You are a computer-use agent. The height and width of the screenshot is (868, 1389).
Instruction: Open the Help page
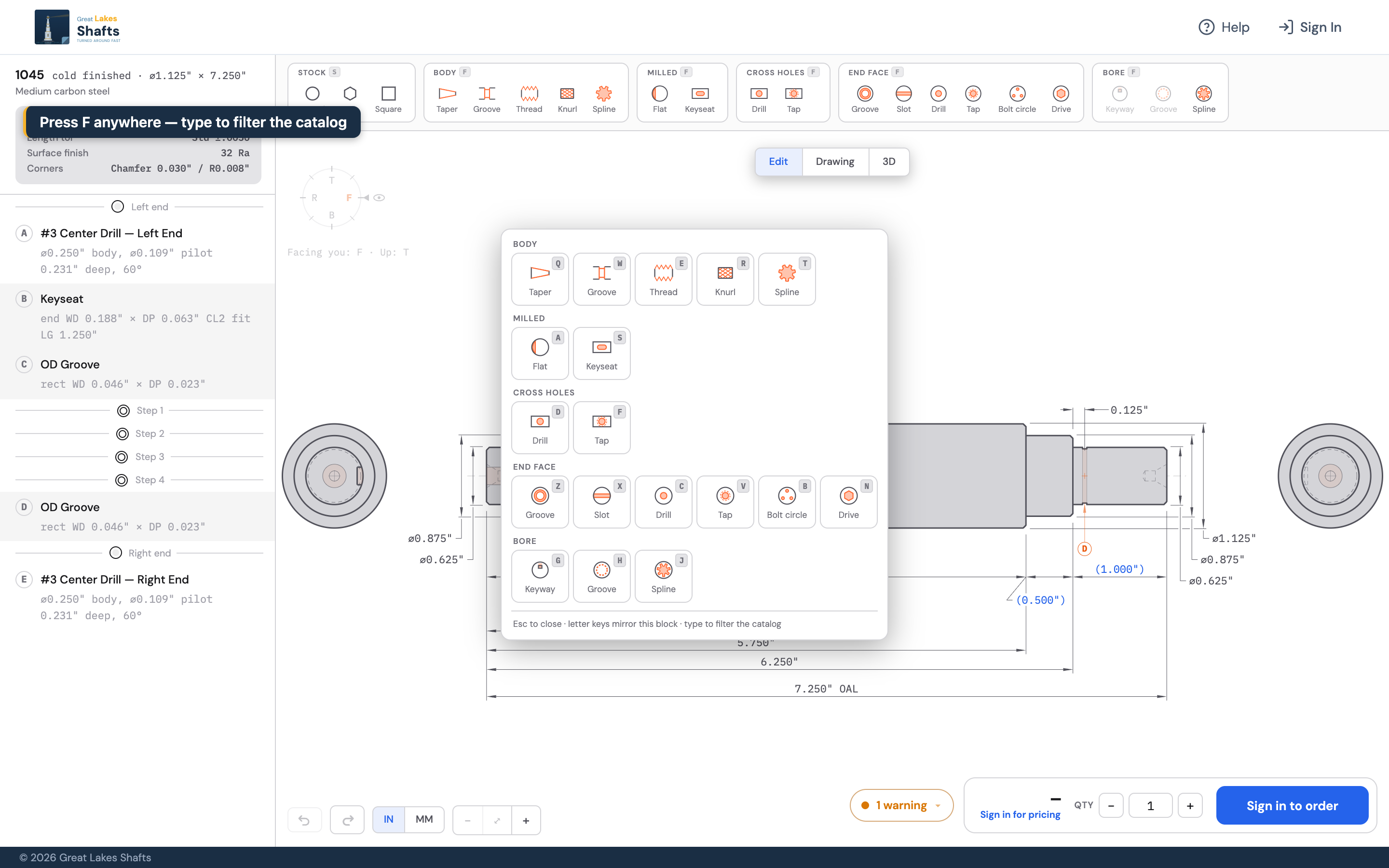click(1224, 27)
